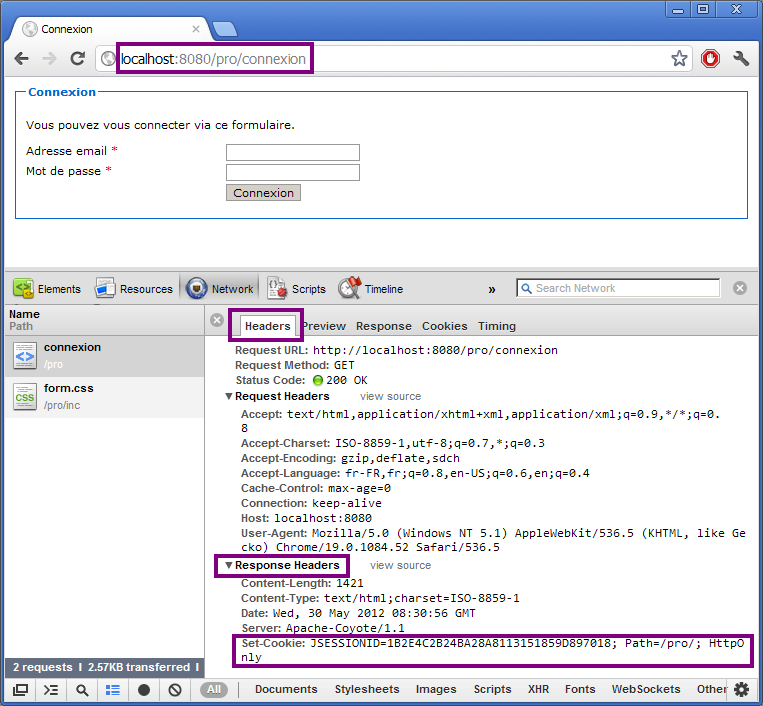This screenshot has height=706, width=763.
Task: Undock the developer tools into a window
Action: pyautogui.click(x=20, y=690)
